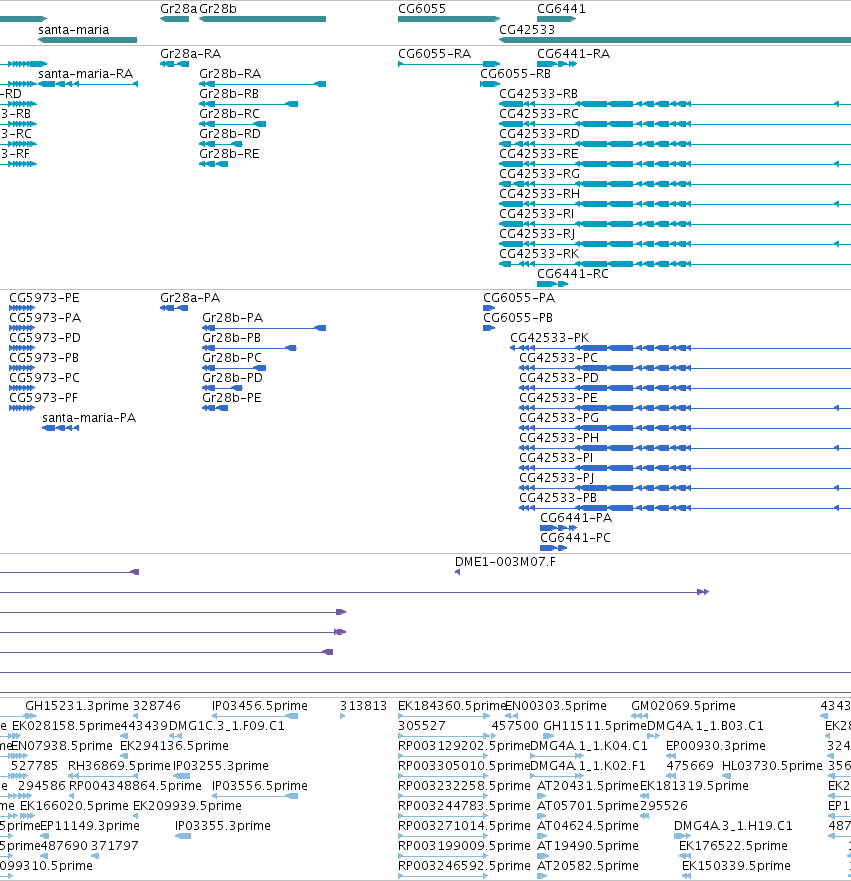Select EST IP03456.5prime

coord(260,706)
